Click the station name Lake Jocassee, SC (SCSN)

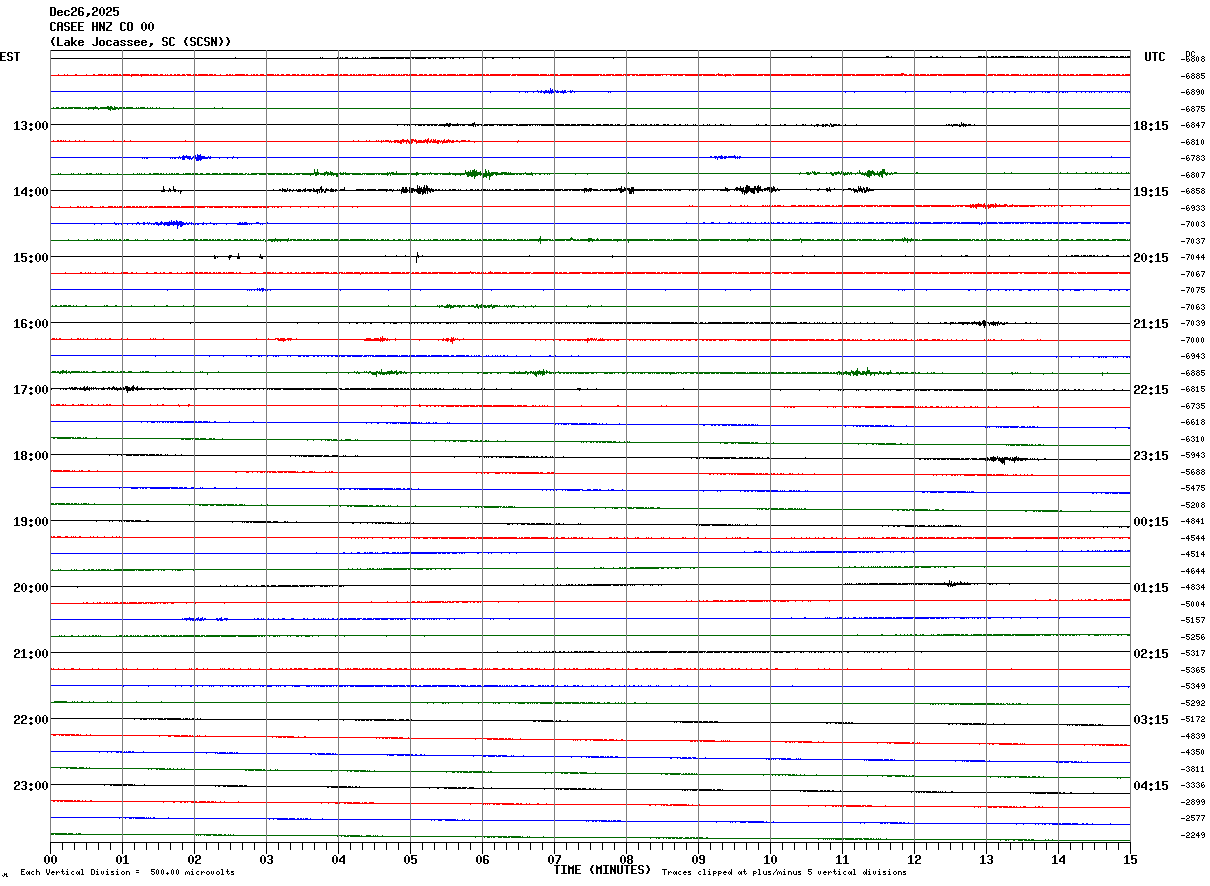(x=141, y=42)
